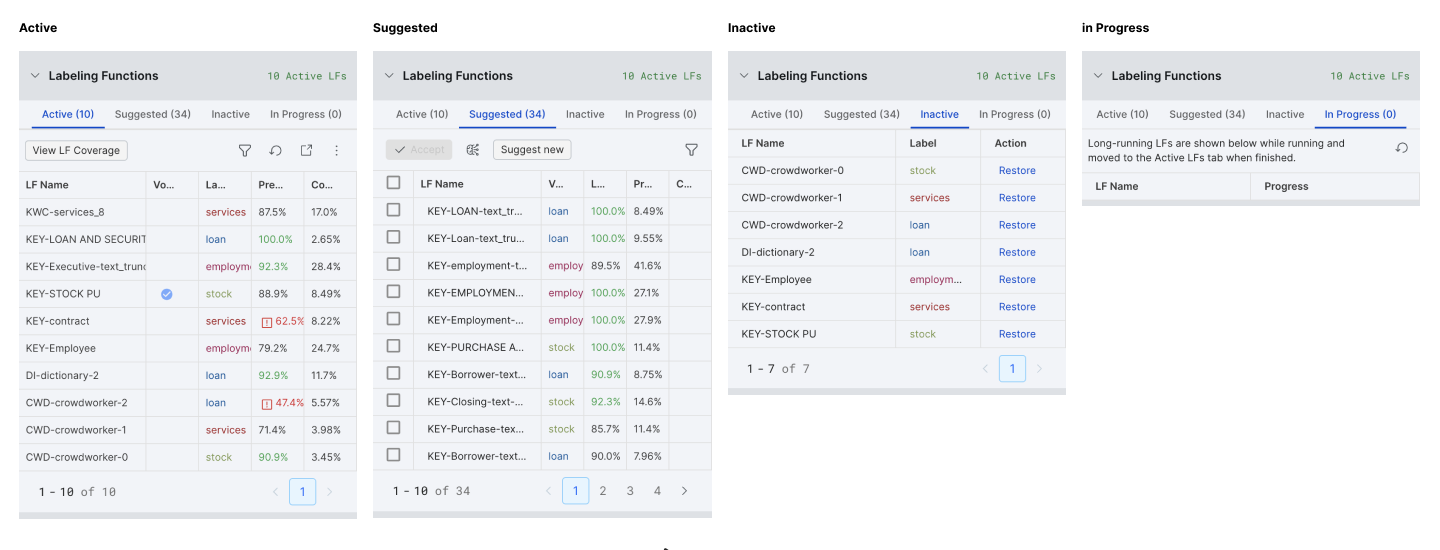Click Restore for KEY-contract in Inactive panel
This screenshot has width=1440, height=550.
click(1017, 307)
